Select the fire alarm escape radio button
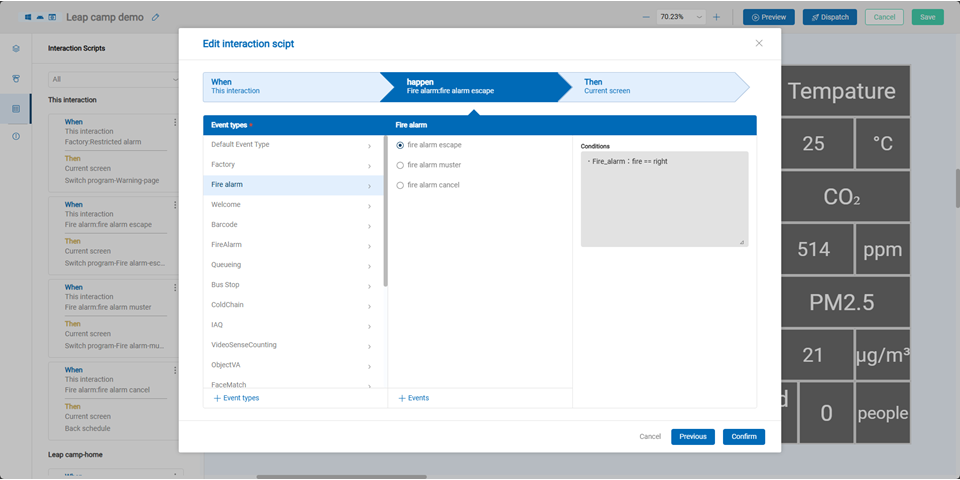The width and height of the screenshot is (960, 480). (401, 145)
